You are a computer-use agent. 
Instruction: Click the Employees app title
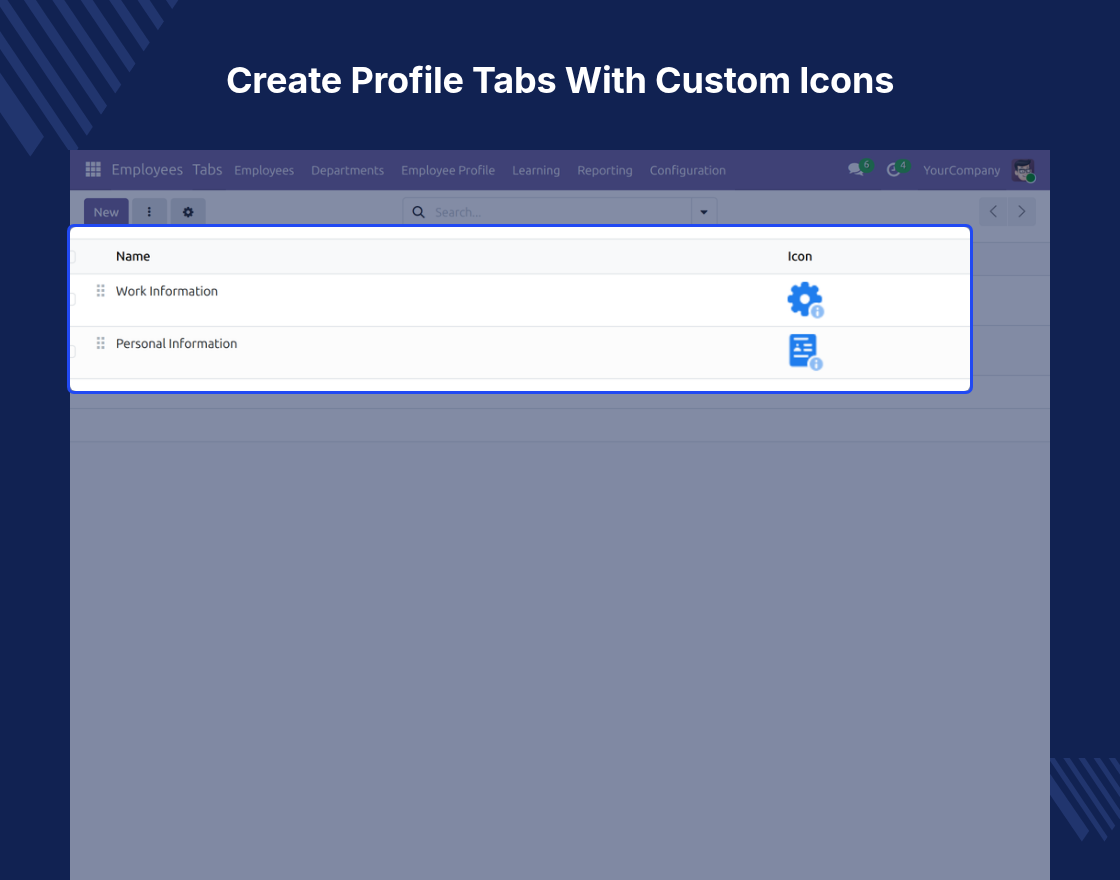point(147,169)
